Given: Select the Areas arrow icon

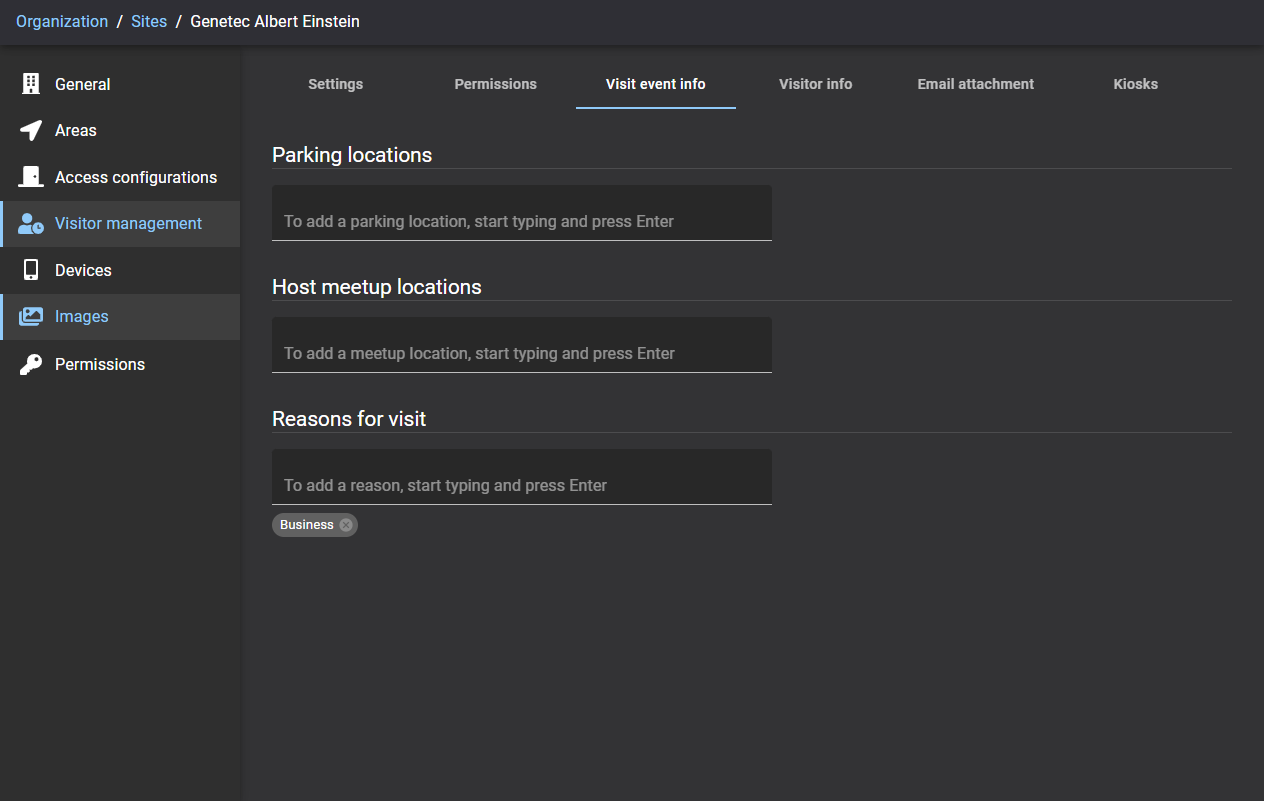Looking at the screenshot, I should click(x=30, y=130).
